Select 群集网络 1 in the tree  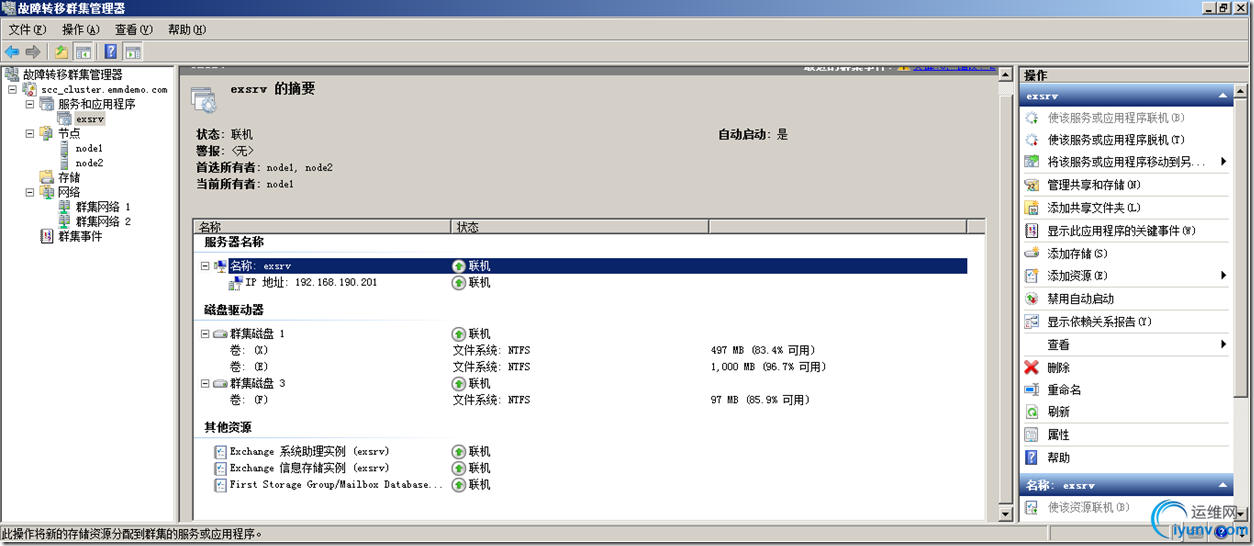[x=103, y=207]
